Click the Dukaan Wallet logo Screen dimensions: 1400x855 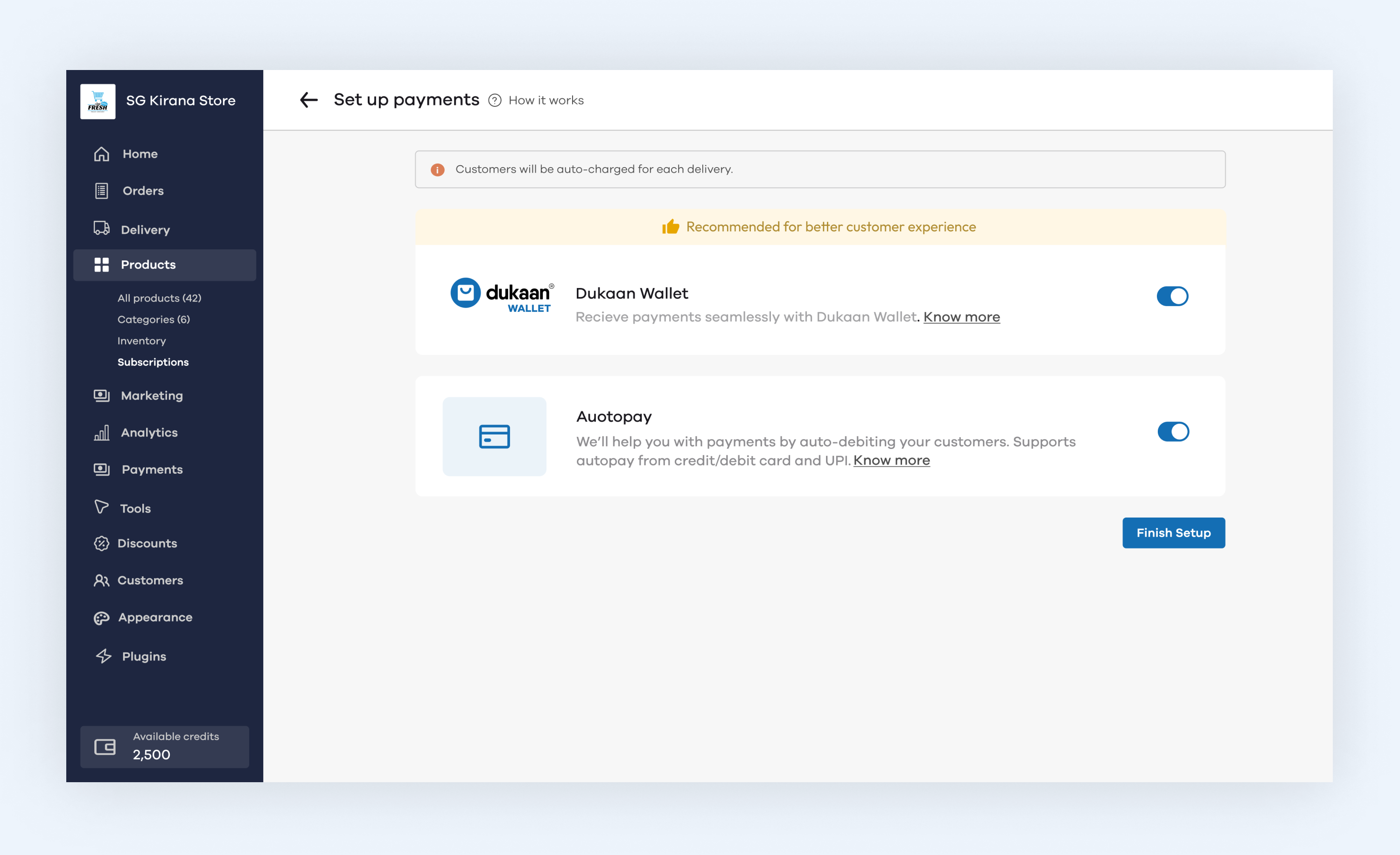pyautogui.click(x=502, y=295)
